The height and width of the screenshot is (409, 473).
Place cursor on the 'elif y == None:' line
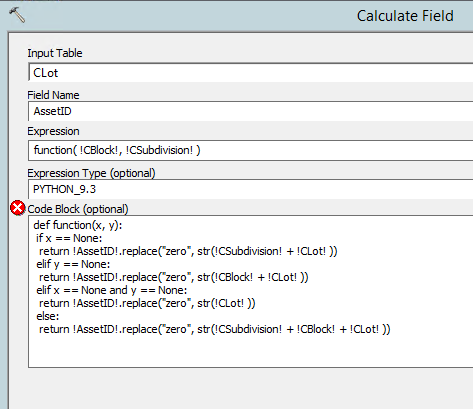coord(73,264)
